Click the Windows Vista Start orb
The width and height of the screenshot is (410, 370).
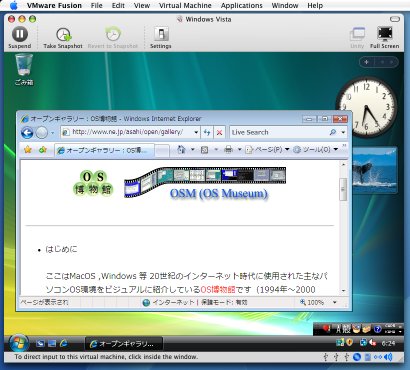(18, 343)
